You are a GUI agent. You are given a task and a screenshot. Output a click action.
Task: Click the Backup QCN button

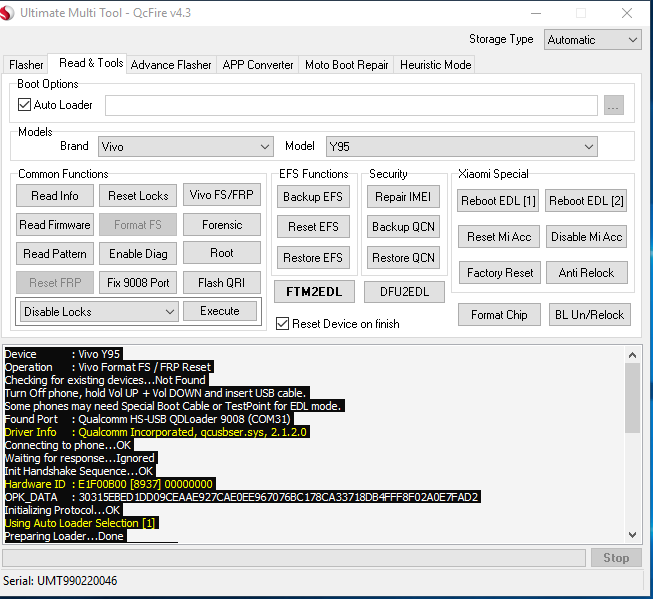coord(403,227)
